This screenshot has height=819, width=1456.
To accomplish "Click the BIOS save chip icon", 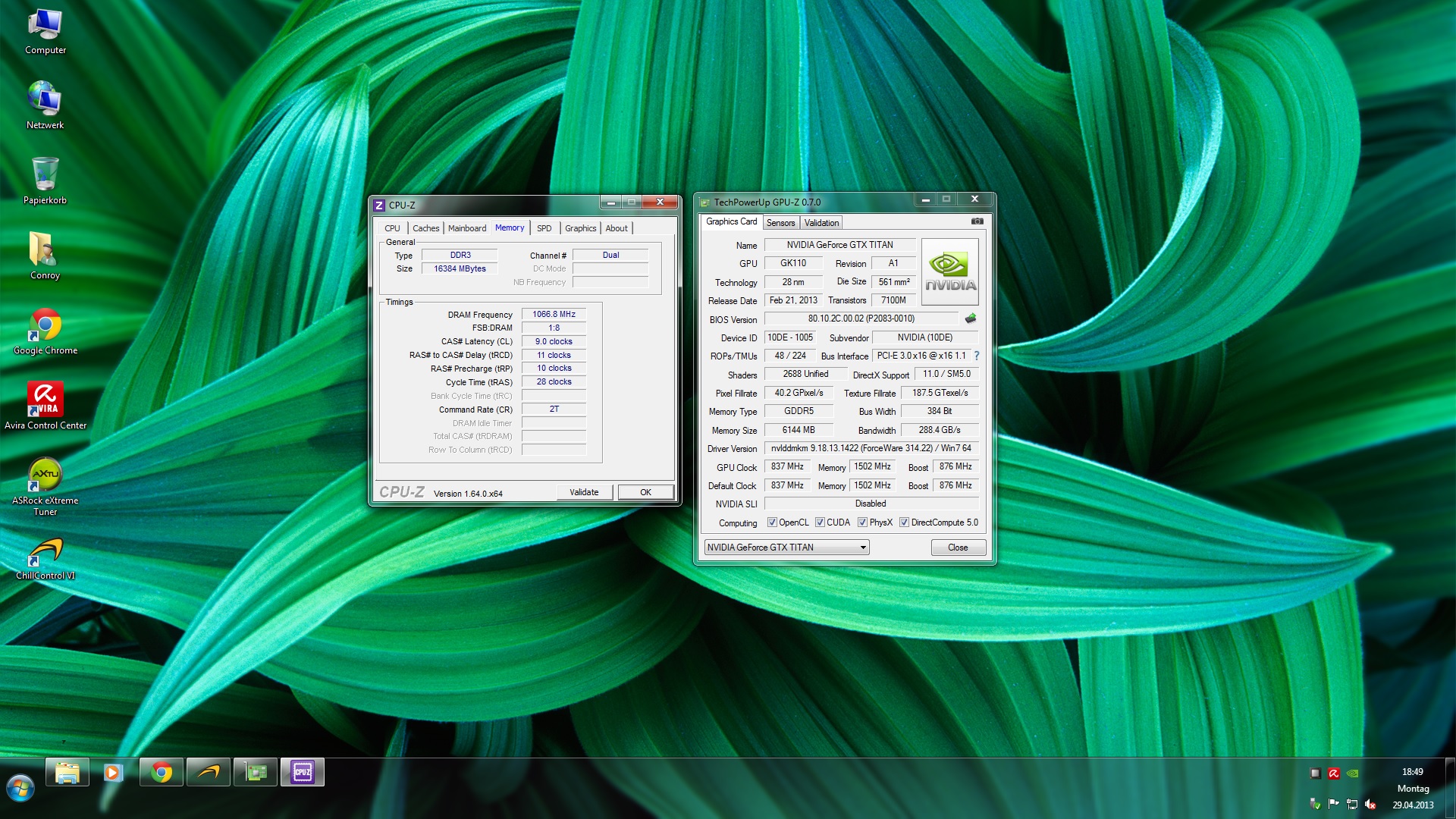I will coord(970,318).
